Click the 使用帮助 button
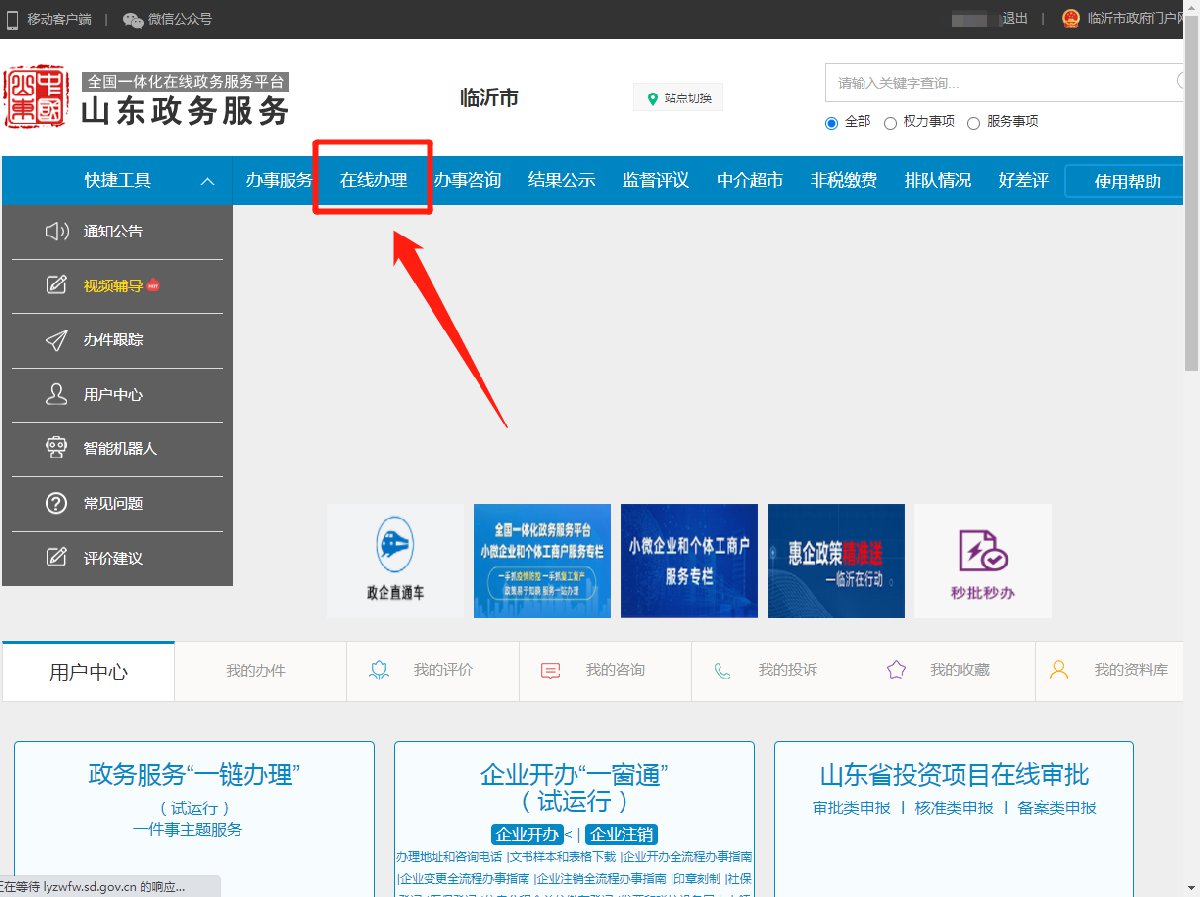Image resolution: width=1200 pixels, height=897 pixels. pos(1127,181)
